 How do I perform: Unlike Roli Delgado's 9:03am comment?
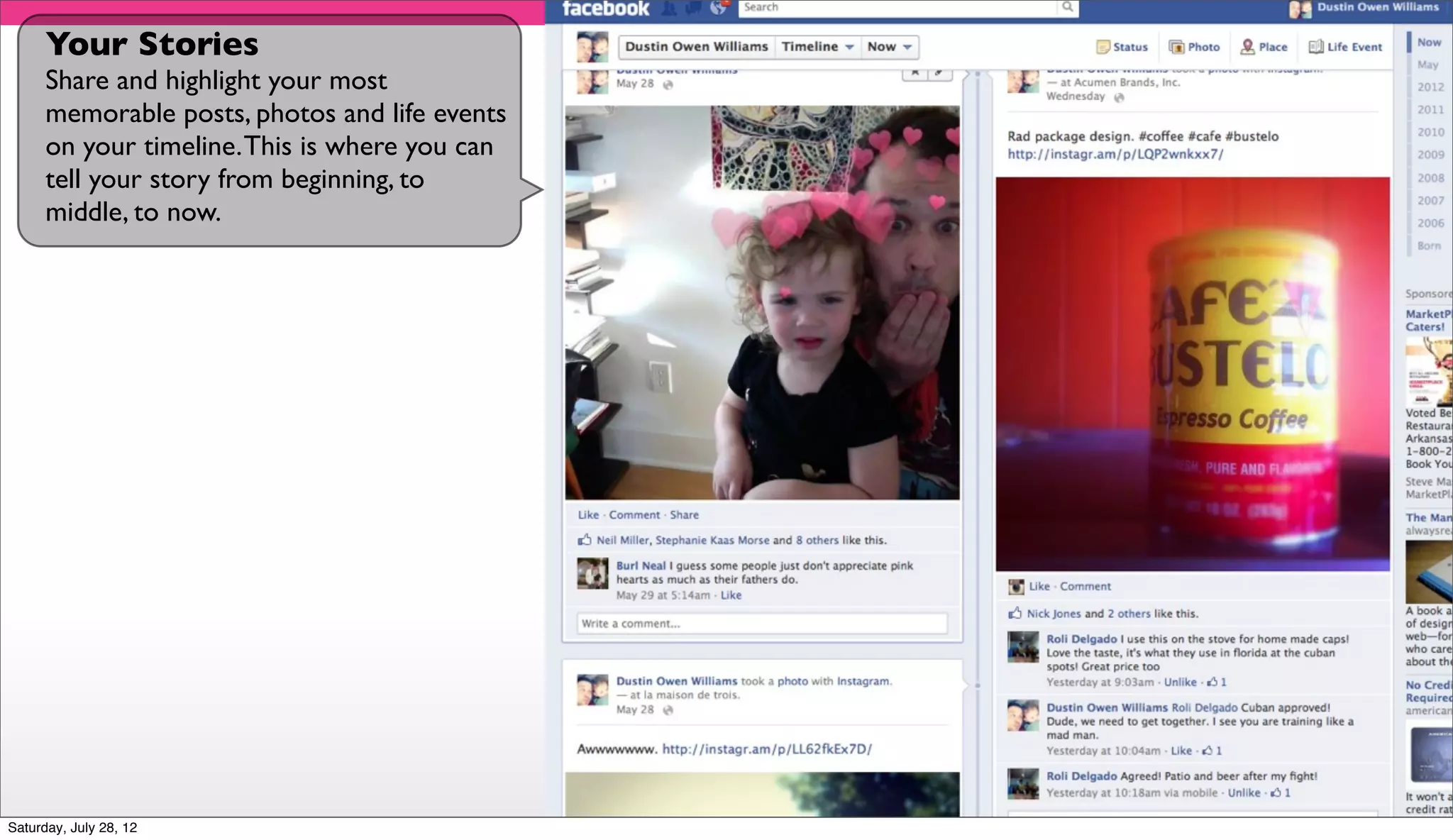coord(1180,682)
